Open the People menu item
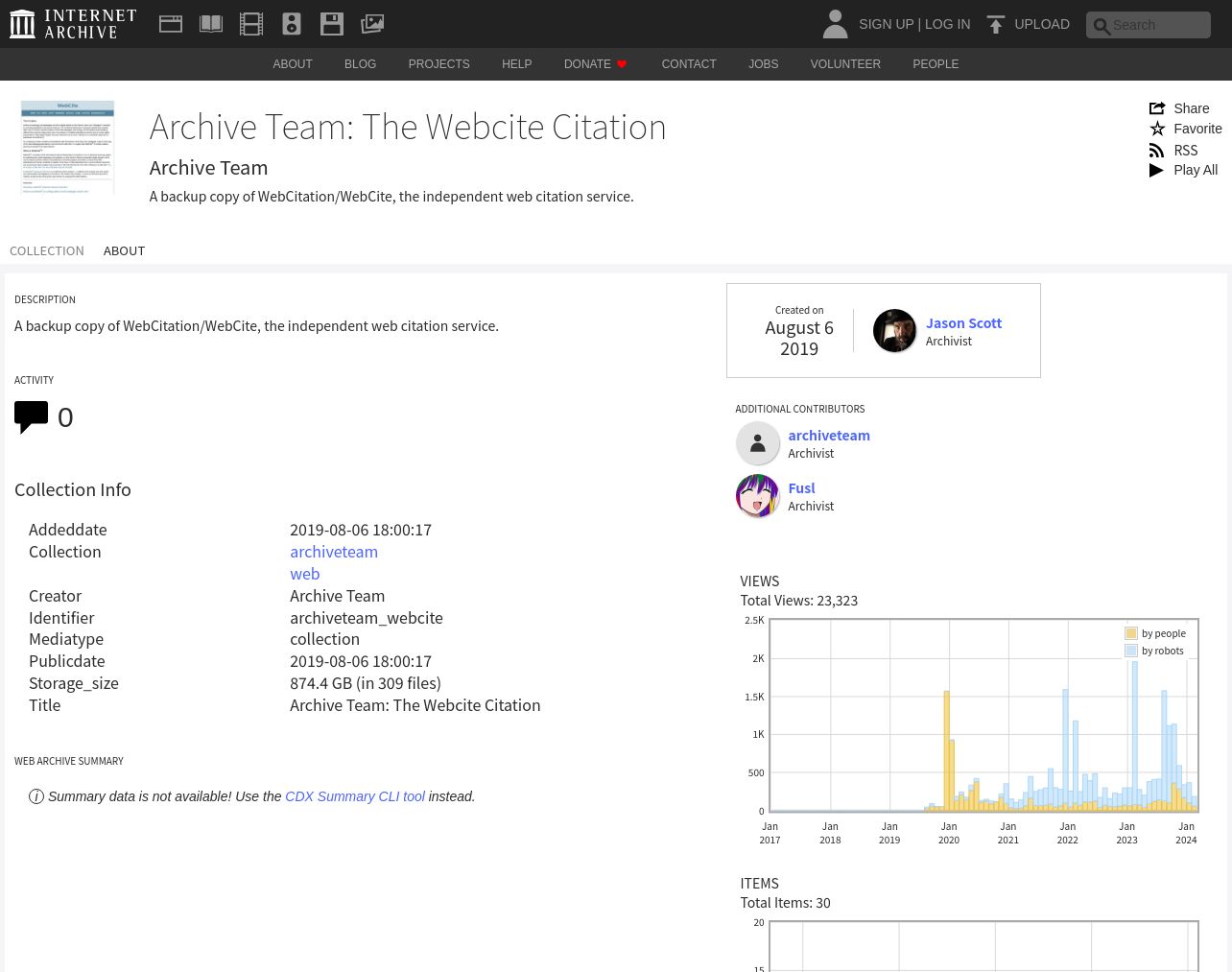 [936, 64]
